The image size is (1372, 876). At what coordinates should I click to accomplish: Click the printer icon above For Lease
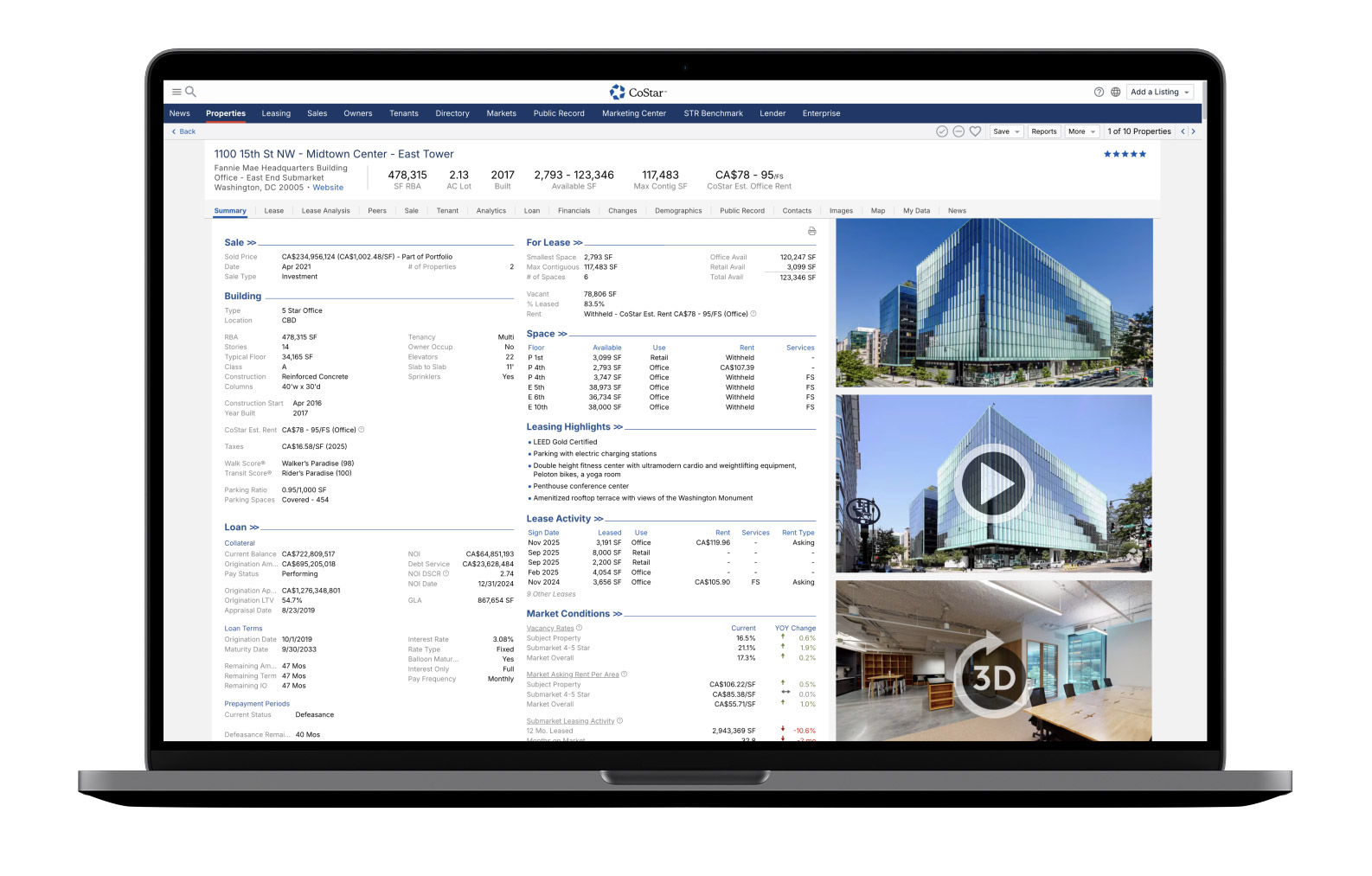(x=811, y=231)
